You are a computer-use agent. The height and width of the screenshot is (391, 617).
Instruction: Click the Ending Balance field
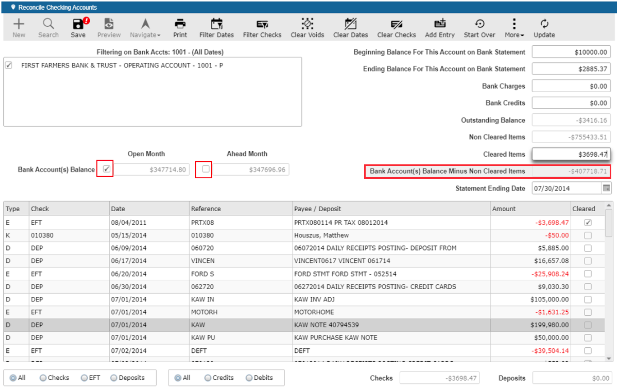(x=571, y=68)
